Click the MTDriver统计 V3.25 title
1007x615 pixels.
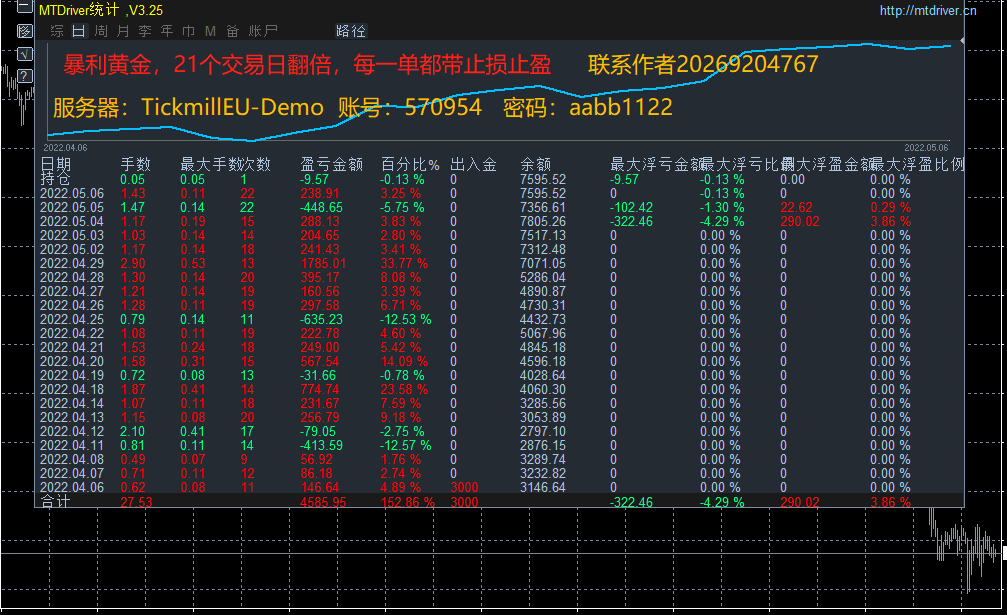tap(101, 10)
